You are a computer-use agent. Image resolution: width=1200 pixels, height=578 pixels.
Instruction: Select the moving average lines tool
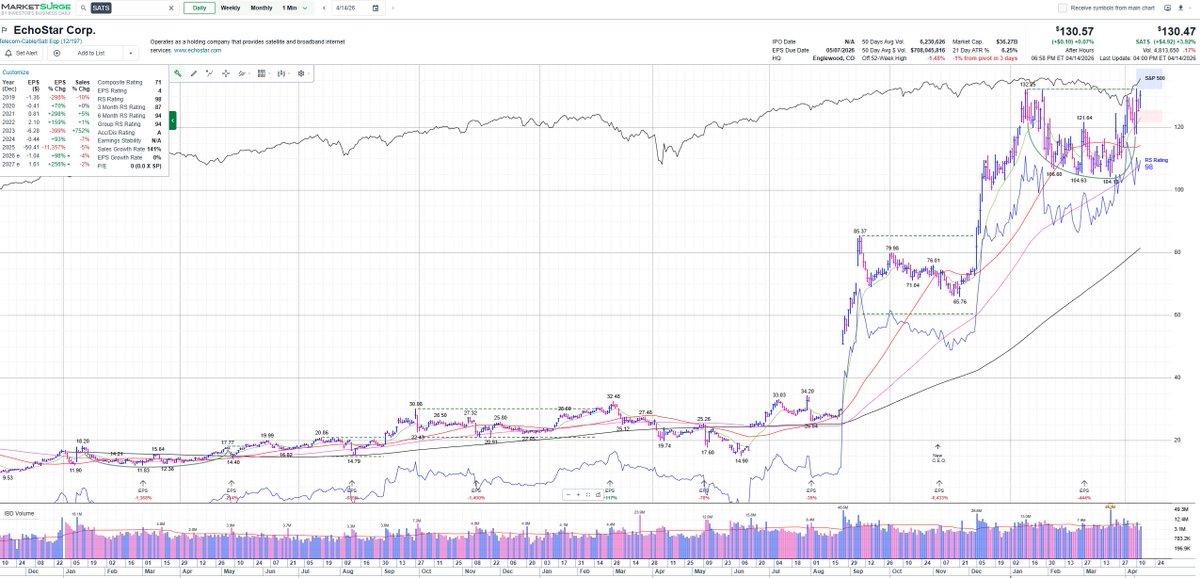pos(242,73)
